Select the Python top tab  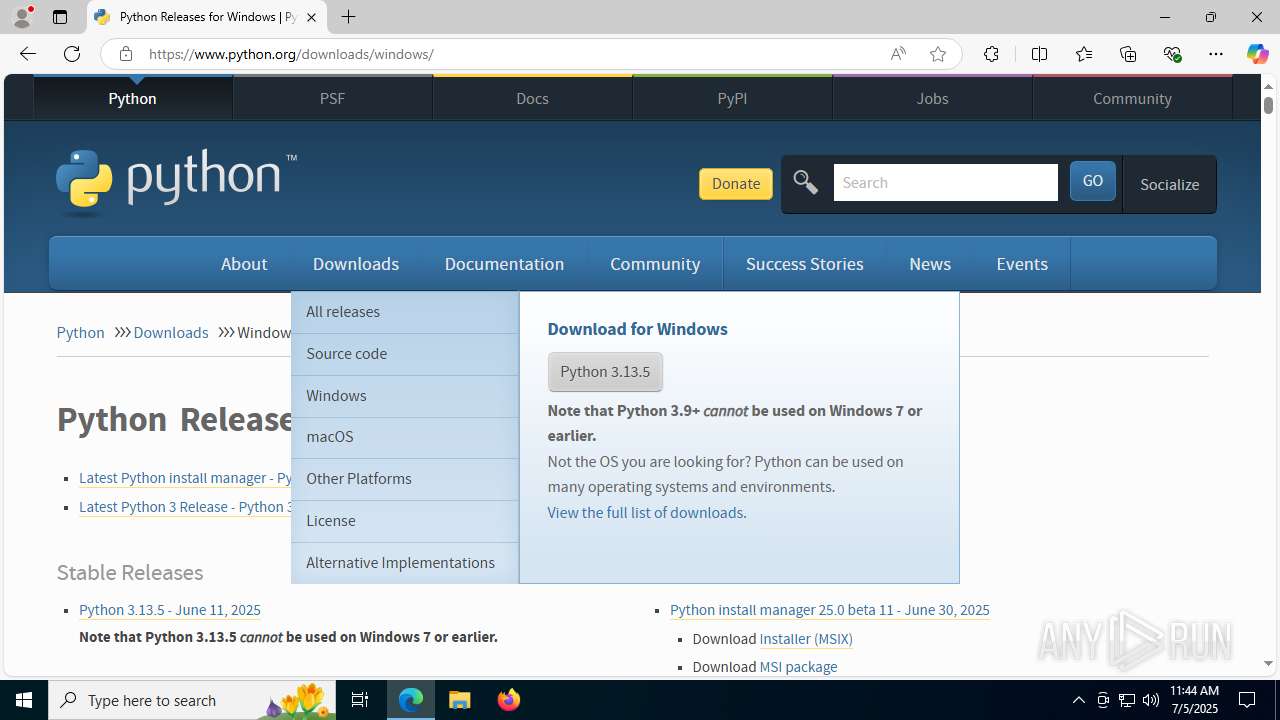(x=133, y=98)
